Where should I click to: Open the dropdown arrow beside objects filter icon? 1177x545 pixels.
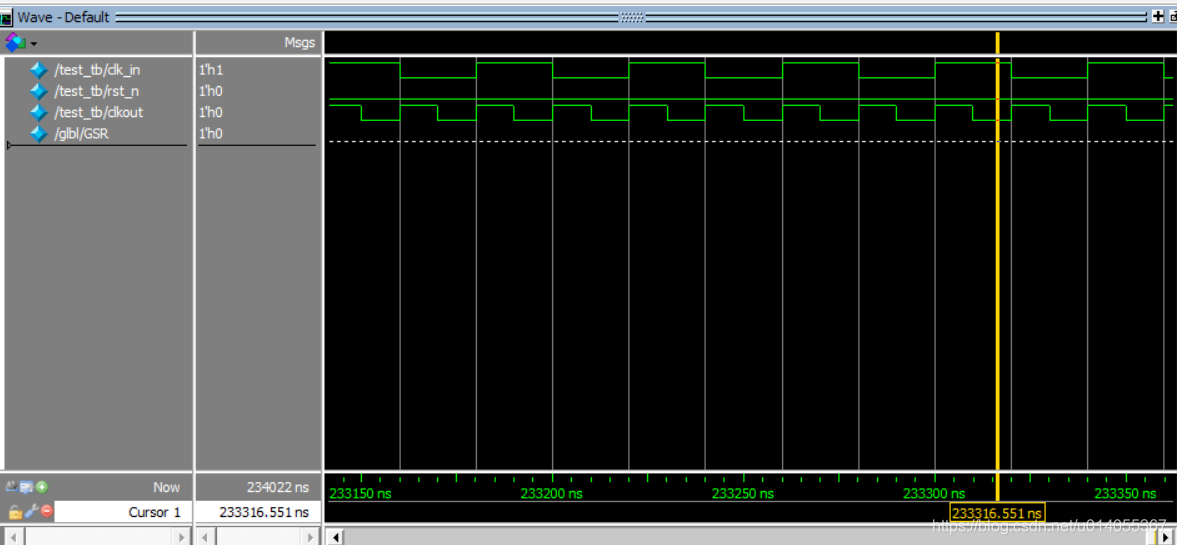tap(34, 44)
